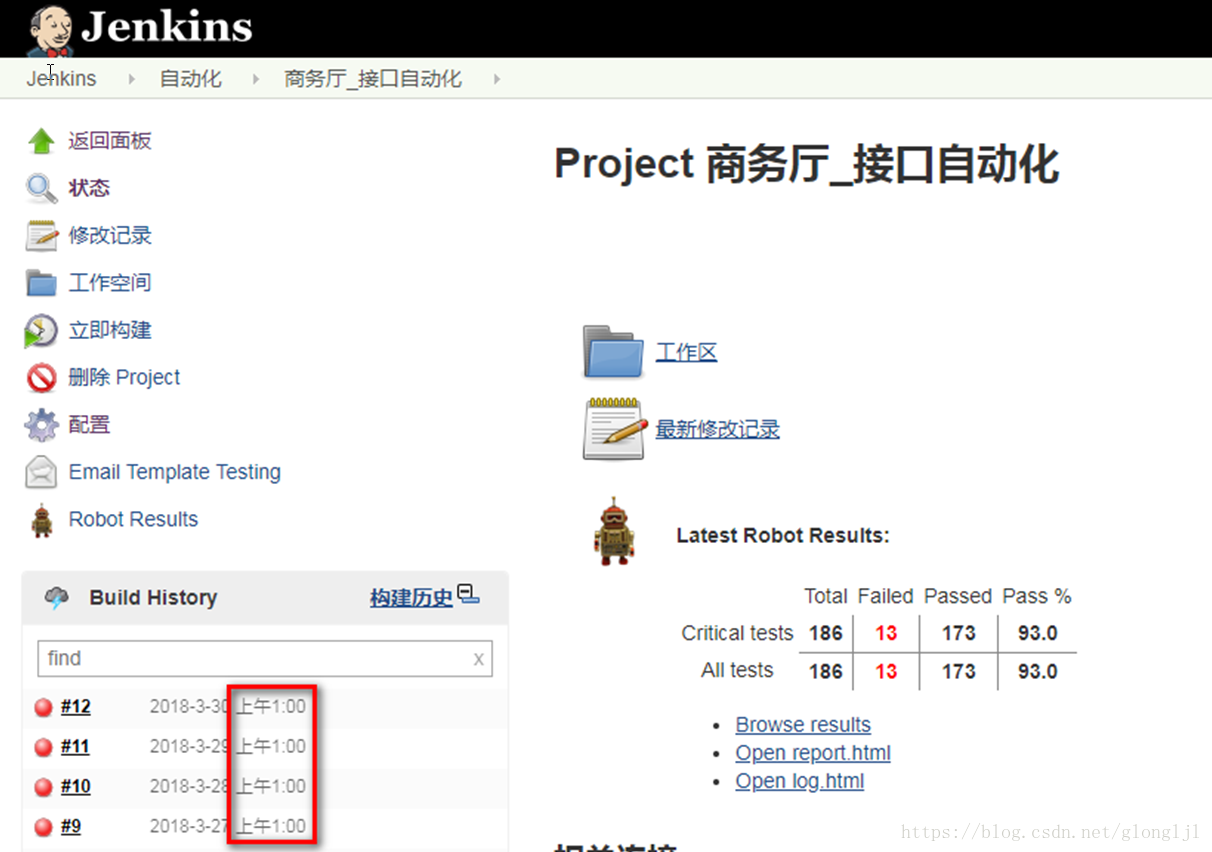This screenshot has width=1212, height=852.
Task: Click the green up arrow icon
Action: (x=41, y=141)
